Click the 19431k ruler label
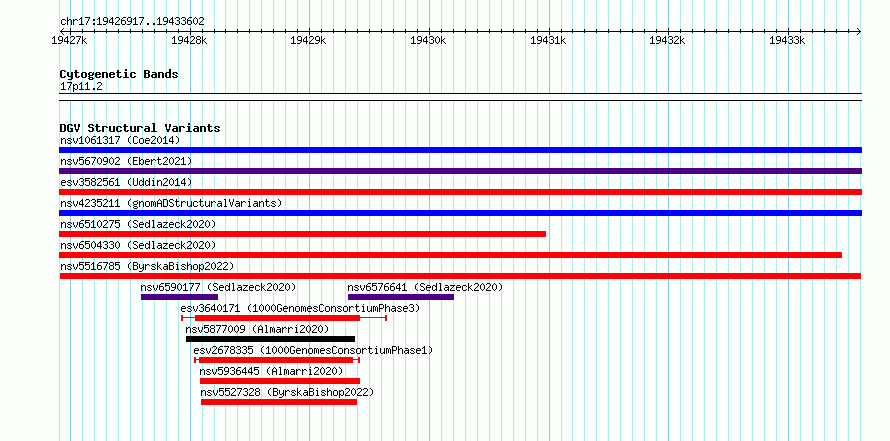 [x=548, y=40]
